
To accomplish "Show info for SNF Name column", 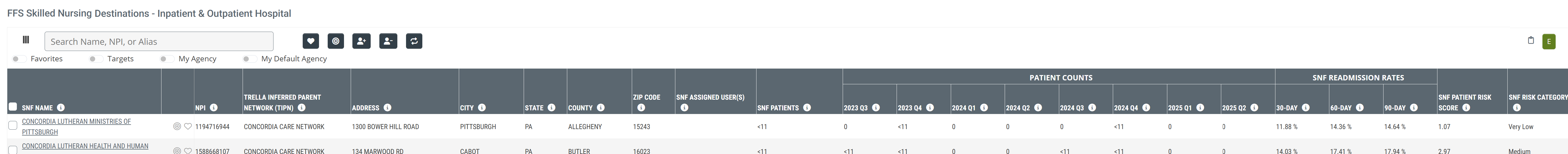I will (x=61, y=108).
